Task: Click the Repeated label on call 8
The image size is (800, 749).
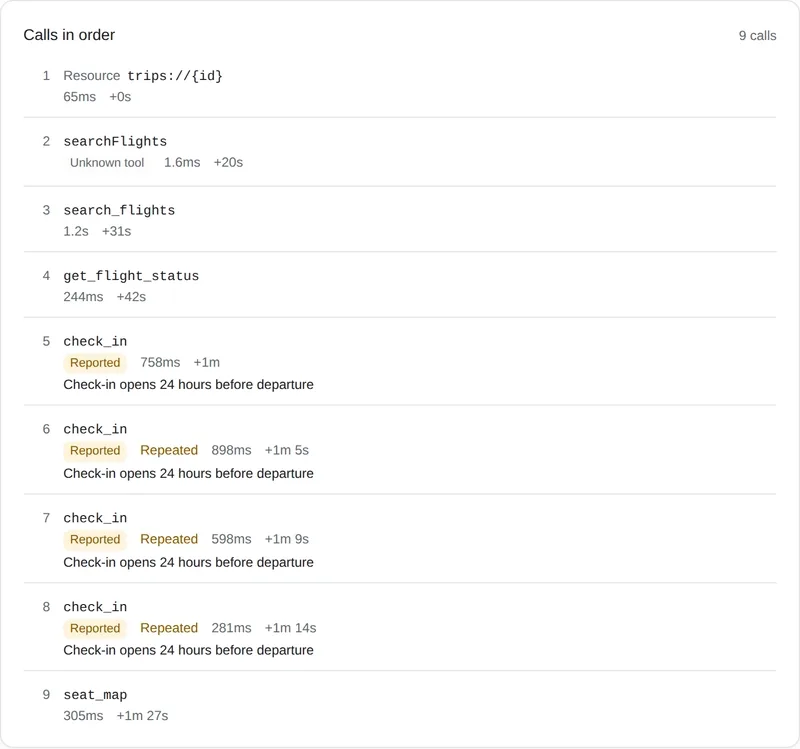Action: tap(169, 628)
